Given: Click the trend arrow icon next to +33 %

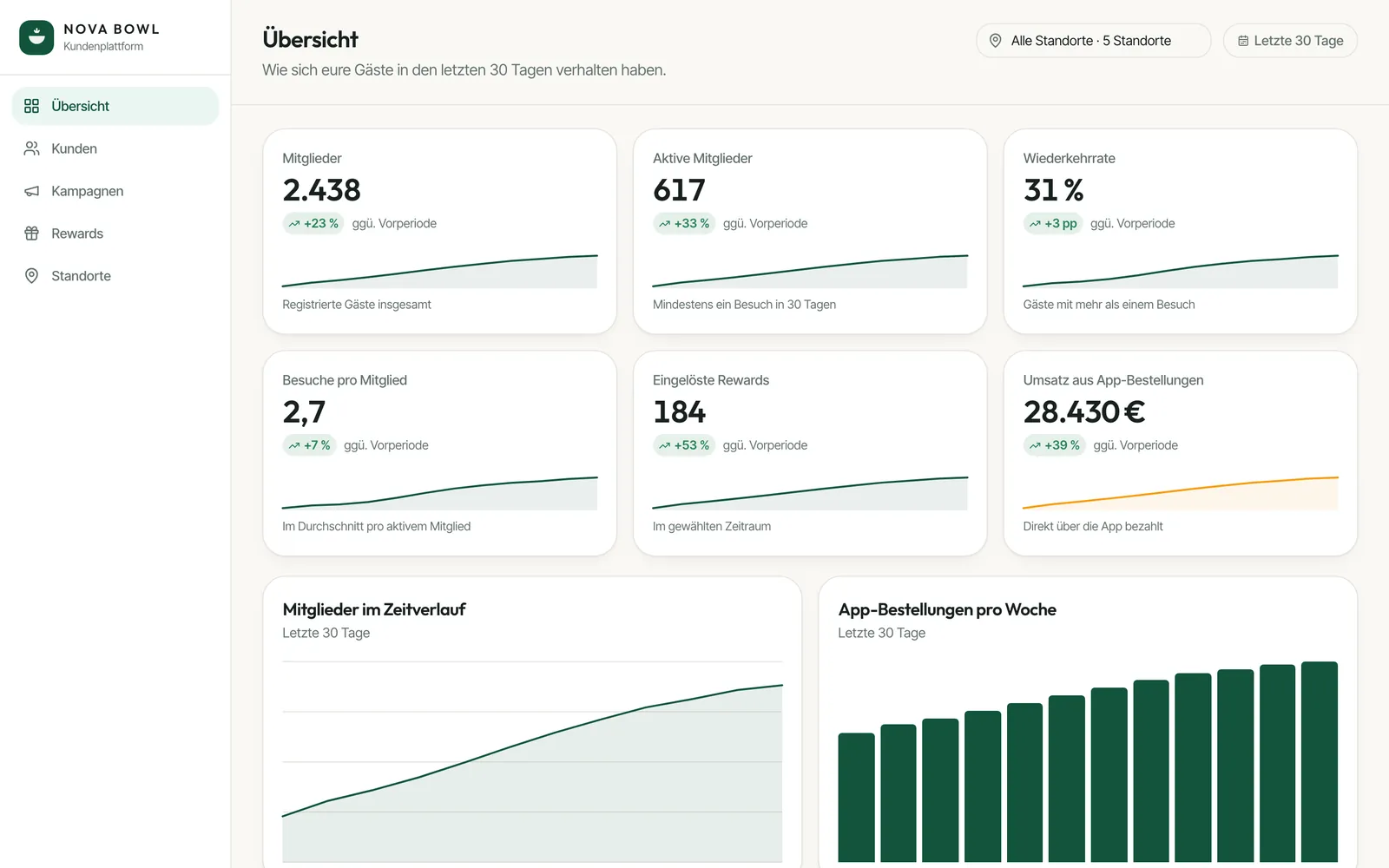Looking at the screenshot, I should (665, 224).
